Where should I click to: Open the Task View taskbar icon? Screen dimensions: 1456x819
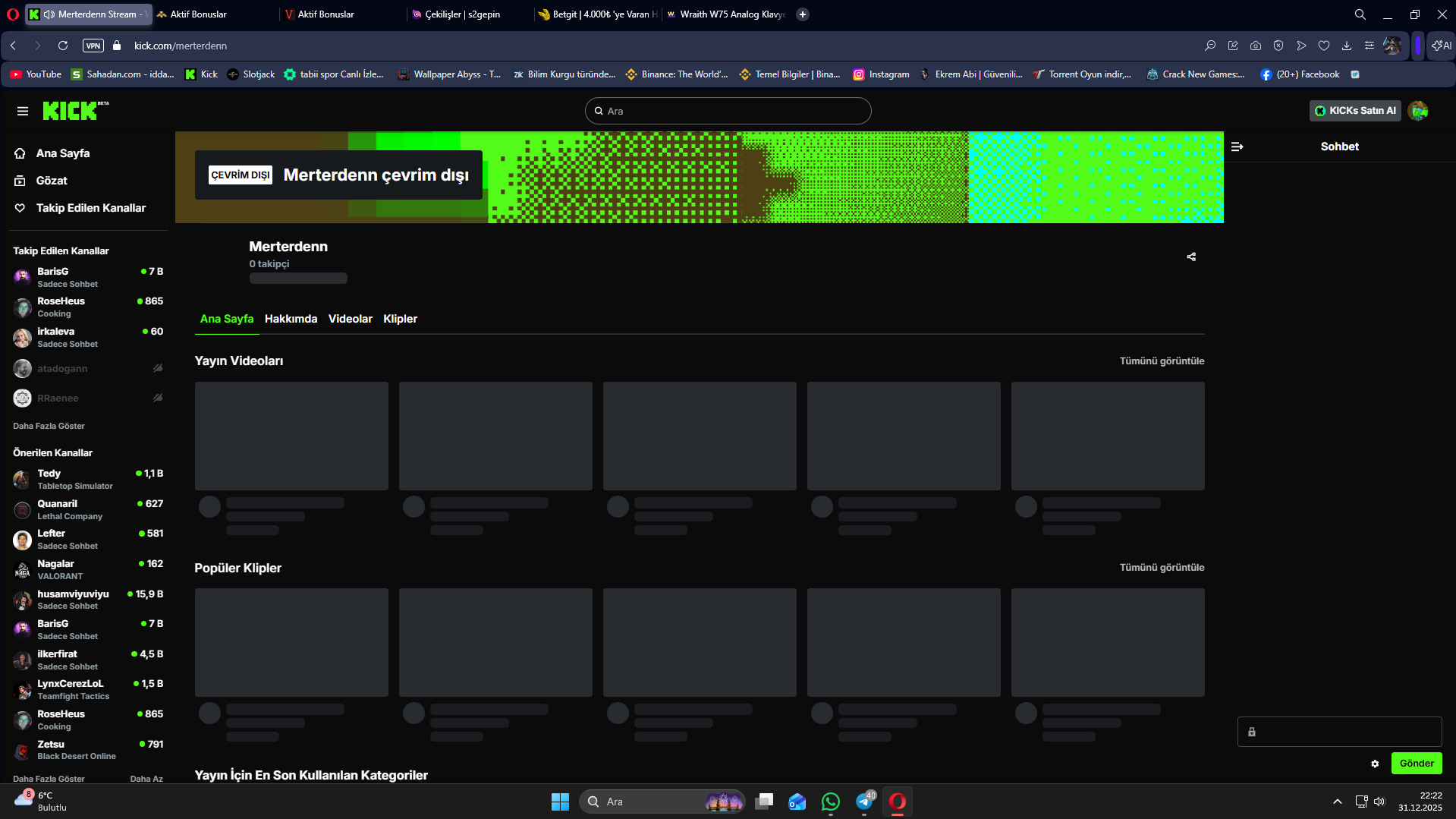(764, 802)
